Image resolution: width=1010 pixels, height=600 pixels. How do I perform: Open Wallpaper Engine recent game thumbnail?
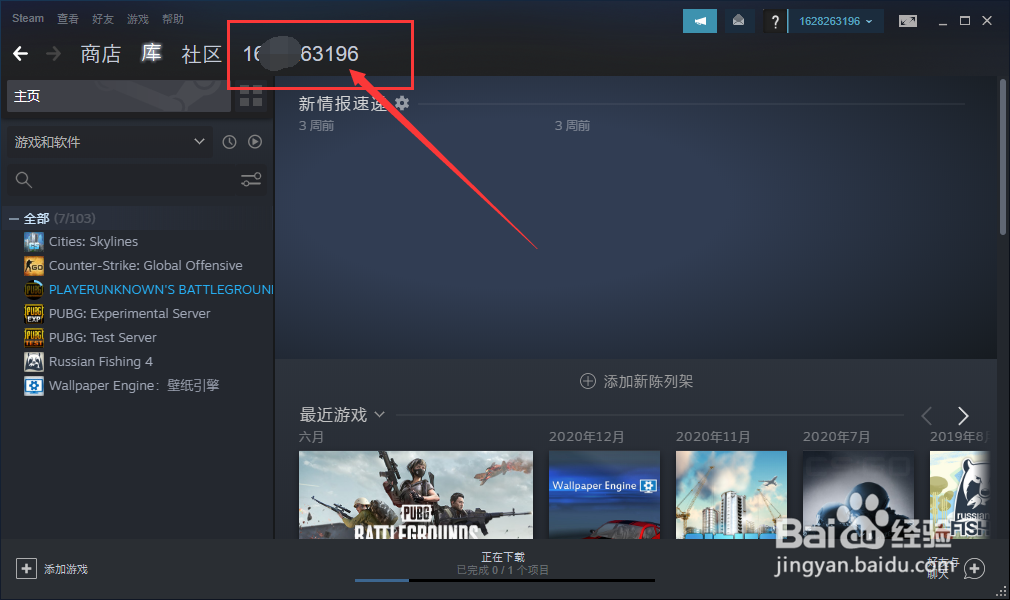(604, 495)
